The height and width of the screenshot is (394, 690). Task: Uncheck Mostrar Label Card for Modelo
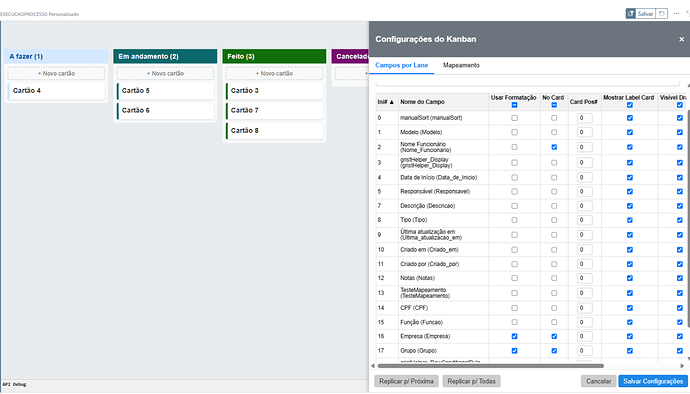[x=630, y=133]
